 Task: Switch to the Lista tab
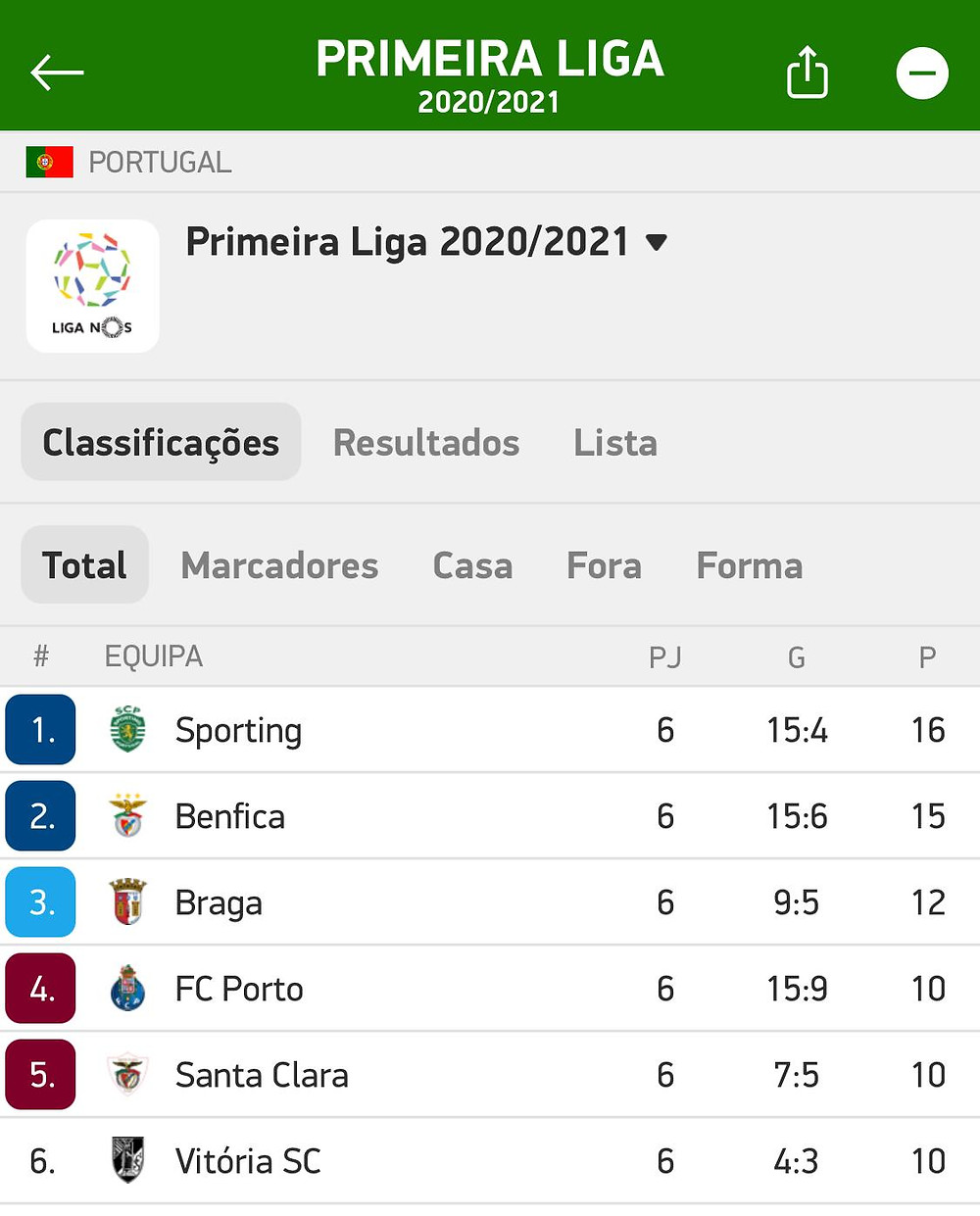pyautogui.click(x=615, y=443)
